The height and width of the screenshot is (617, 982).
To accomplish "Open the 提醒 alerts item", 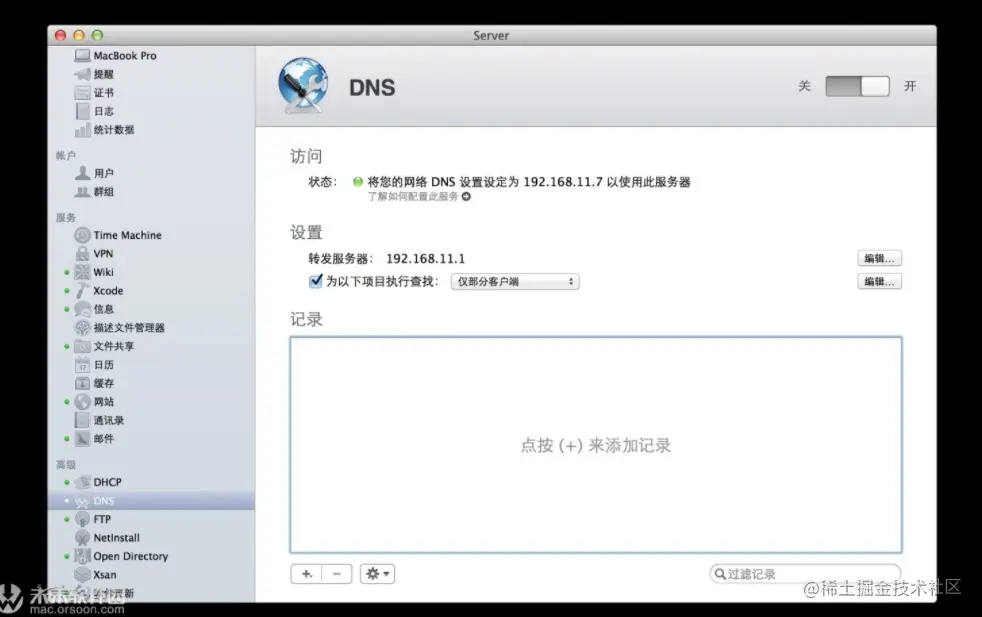I will 95,75.
